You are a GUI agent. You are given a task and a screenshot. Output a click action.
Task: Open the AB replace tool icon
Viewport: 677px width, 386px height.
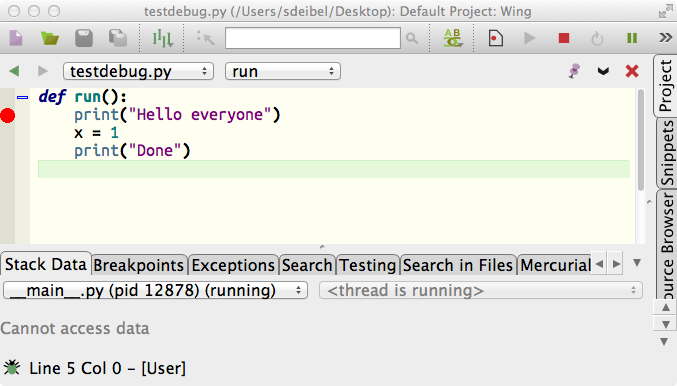(452, 38)
